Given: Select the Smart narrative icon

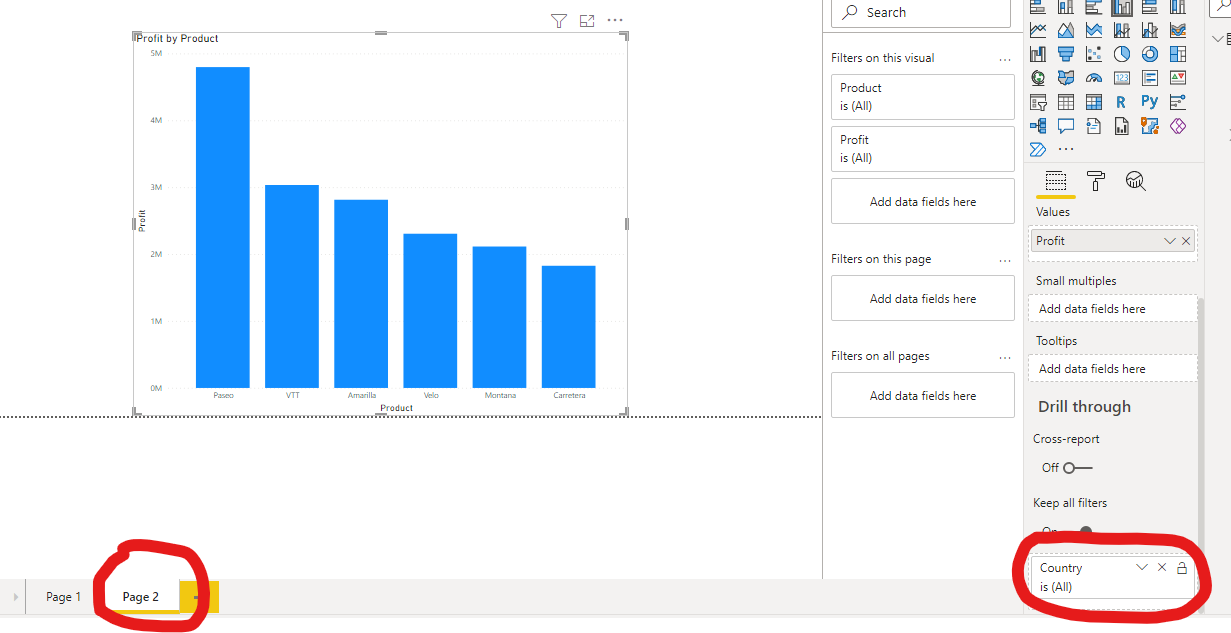Looking at the screenshot, I should (x=1094, y=126).
